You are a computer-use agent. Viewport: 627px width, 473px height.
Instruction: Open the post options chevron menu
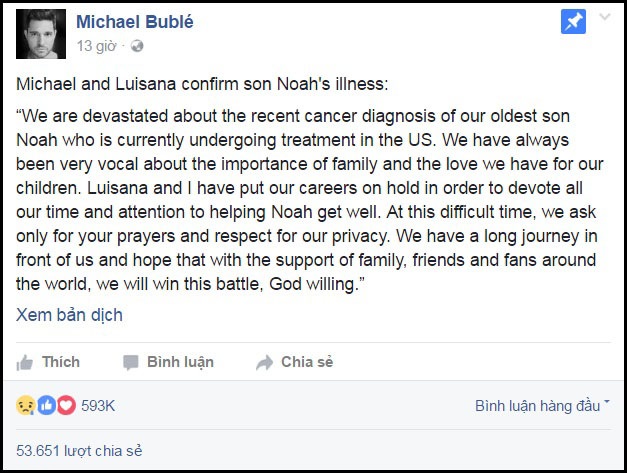[604, 19]
